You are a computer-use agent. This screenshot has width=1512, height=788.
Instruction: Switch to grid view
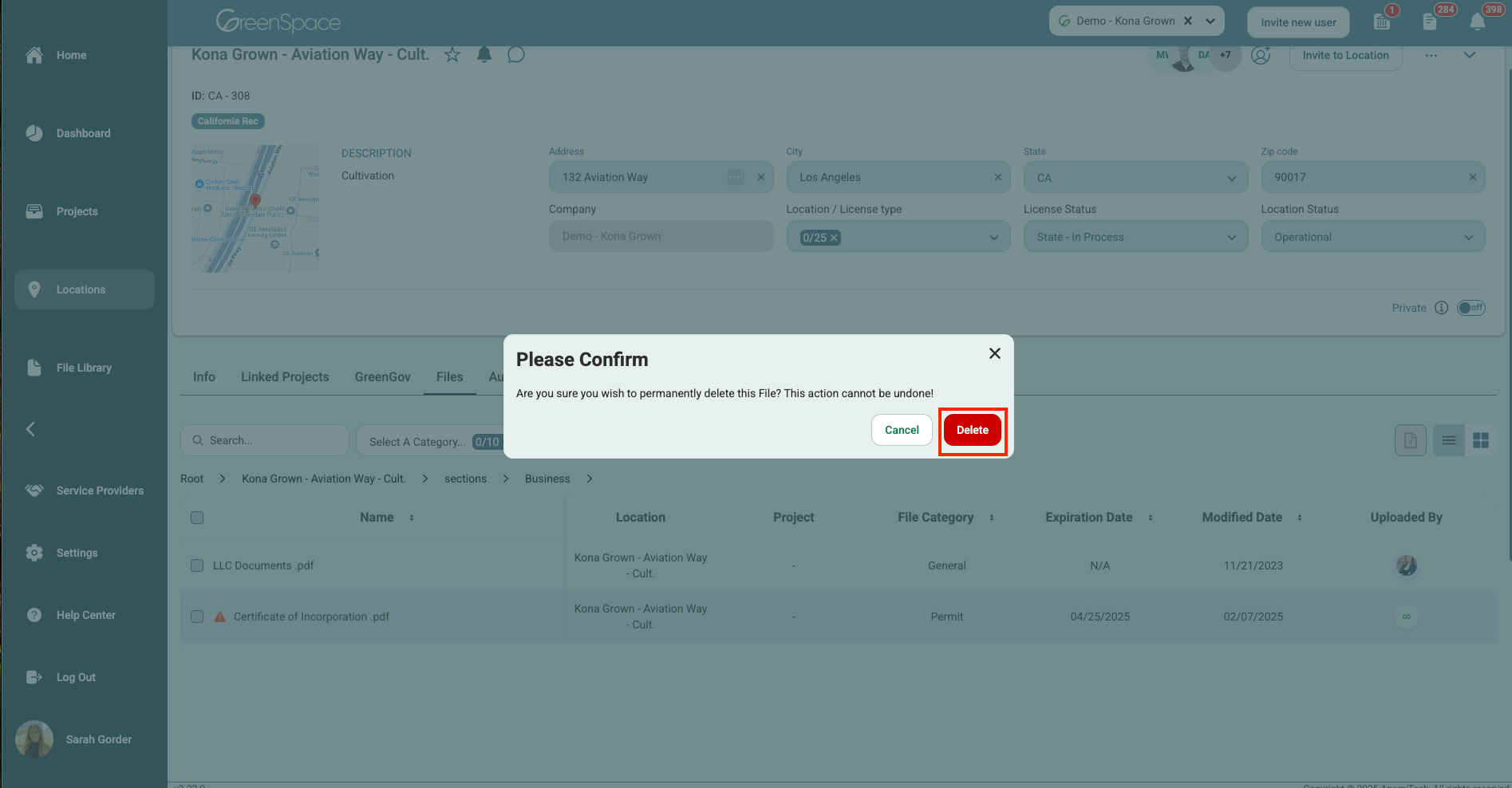coord(1481,440)
